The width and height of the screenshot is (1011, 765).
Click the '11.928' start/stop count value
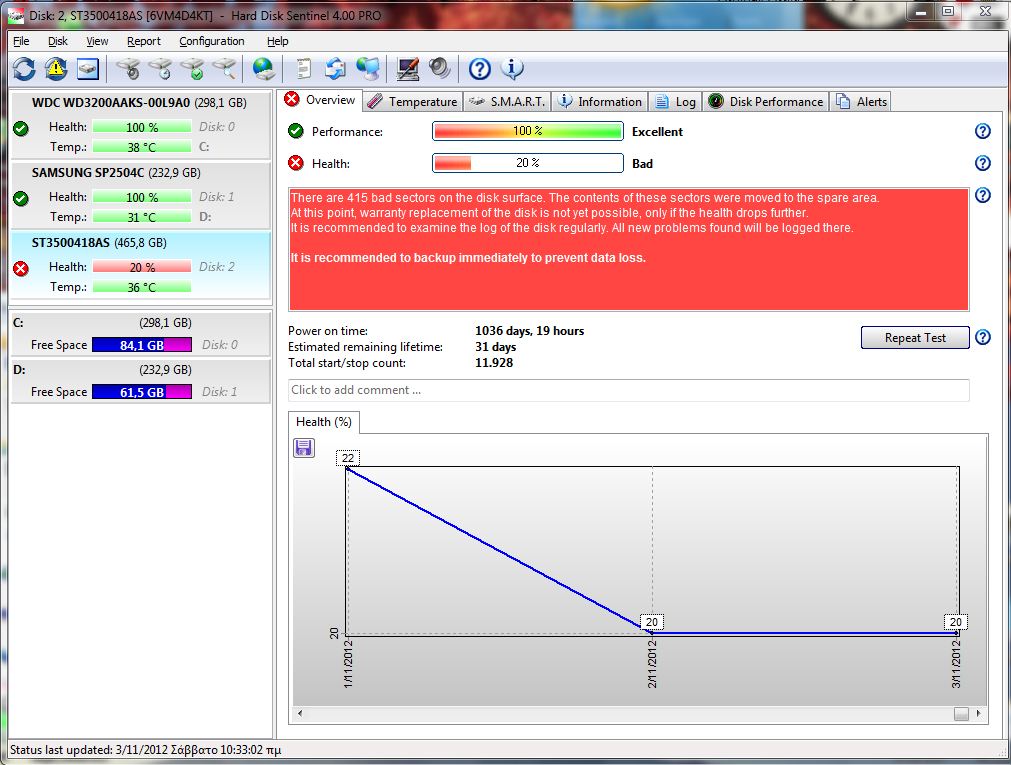(x=494, y=363)
